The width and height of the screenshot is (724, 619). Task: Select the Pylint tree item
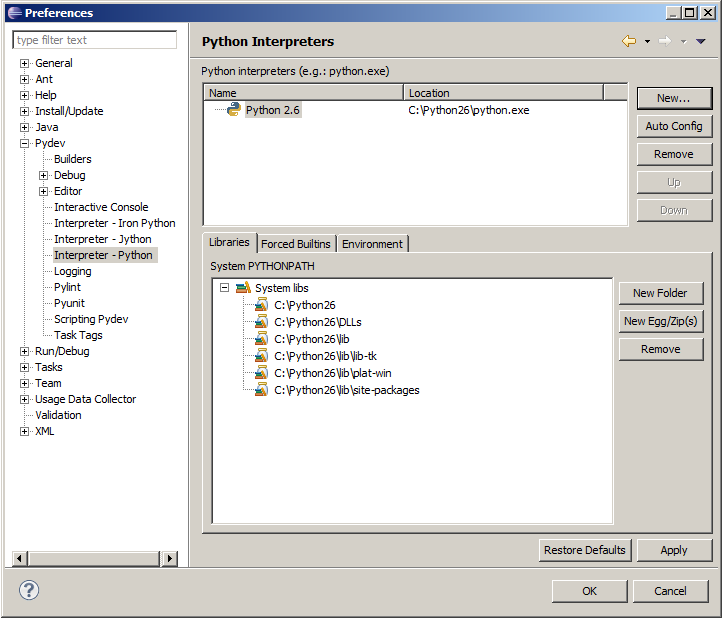click(x=67, y=288)
